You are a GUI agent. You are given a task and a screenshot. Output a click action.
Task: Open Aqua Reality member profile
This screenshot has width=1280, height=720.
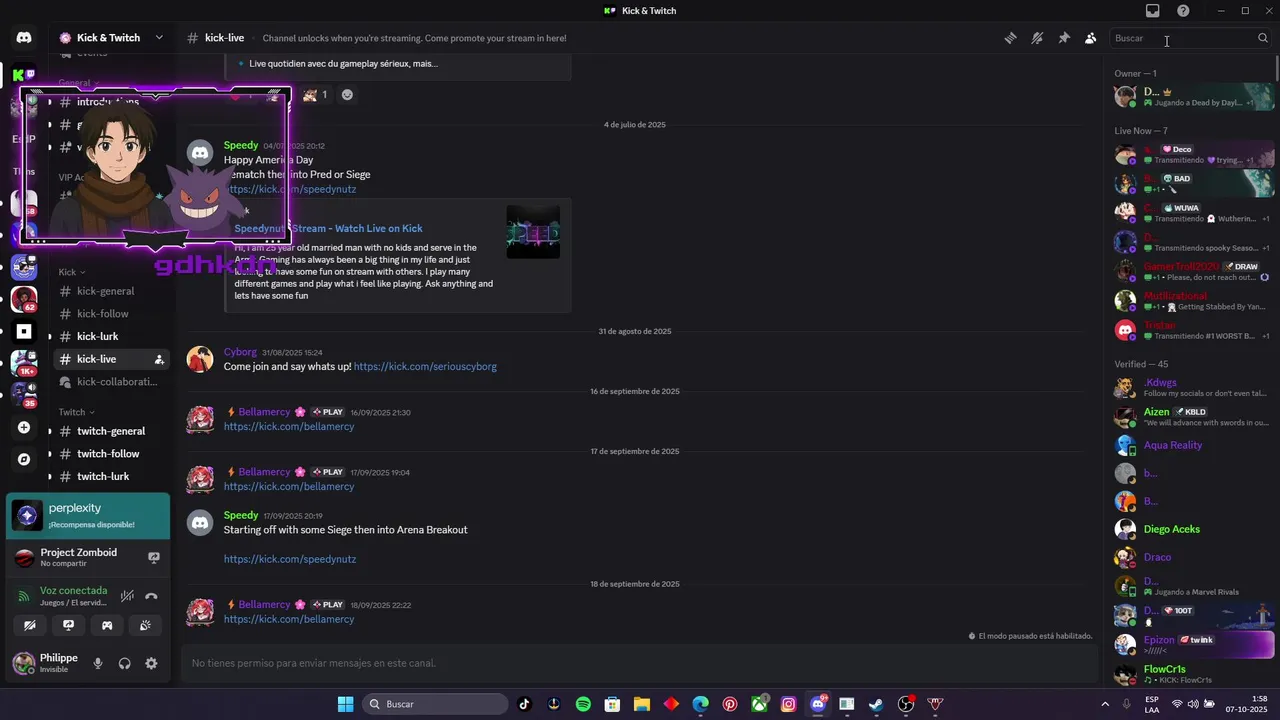point(1195,445)
